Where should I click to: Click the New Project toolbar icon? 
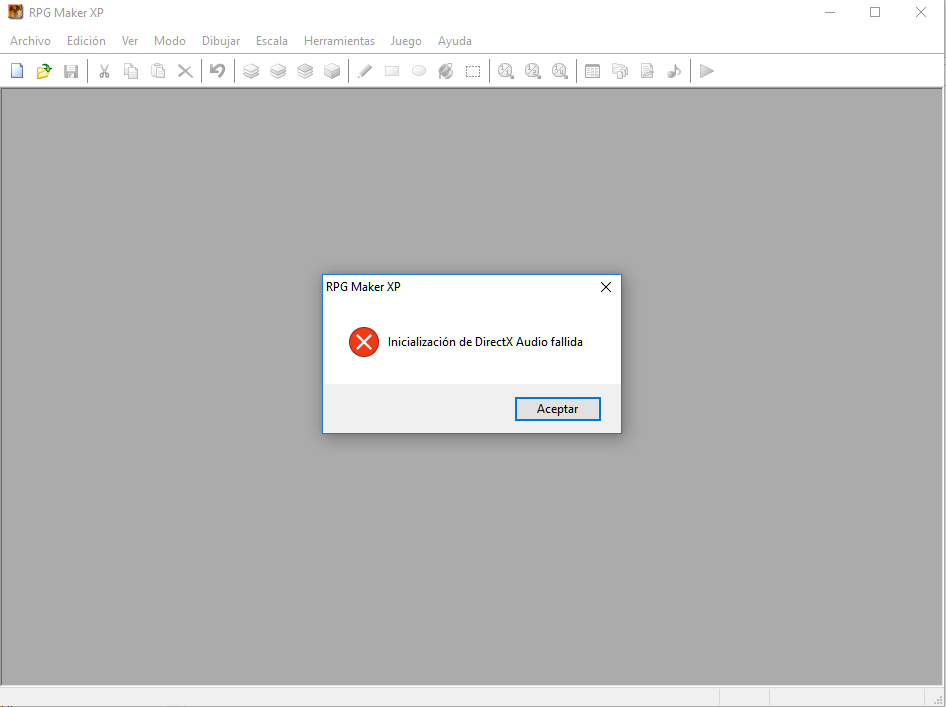pos(17,71)
